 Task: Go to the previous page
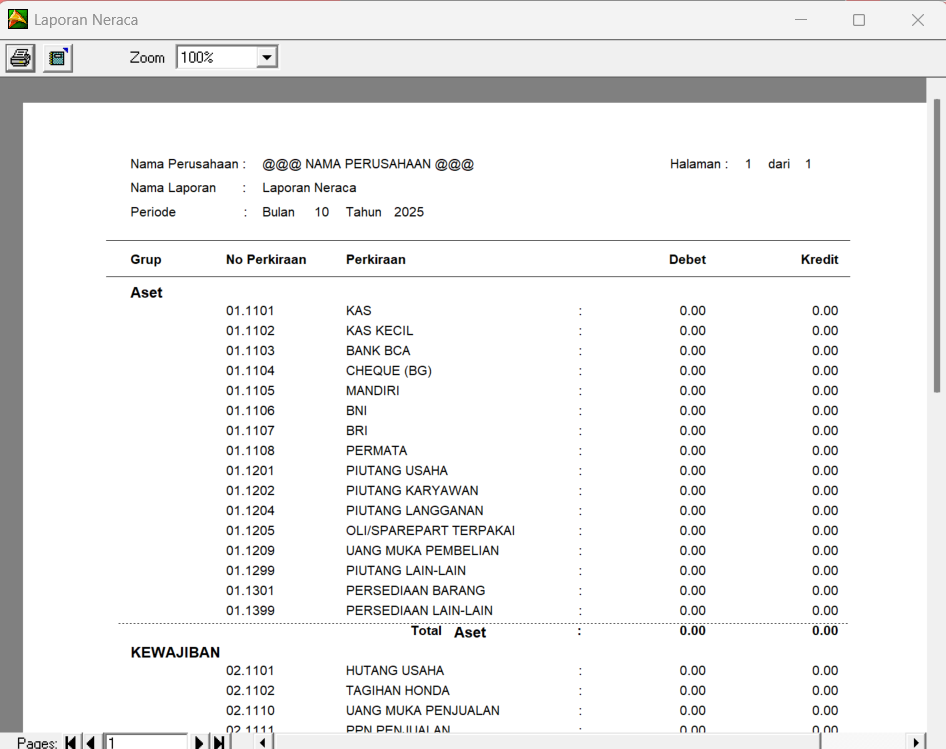point(90,742)
